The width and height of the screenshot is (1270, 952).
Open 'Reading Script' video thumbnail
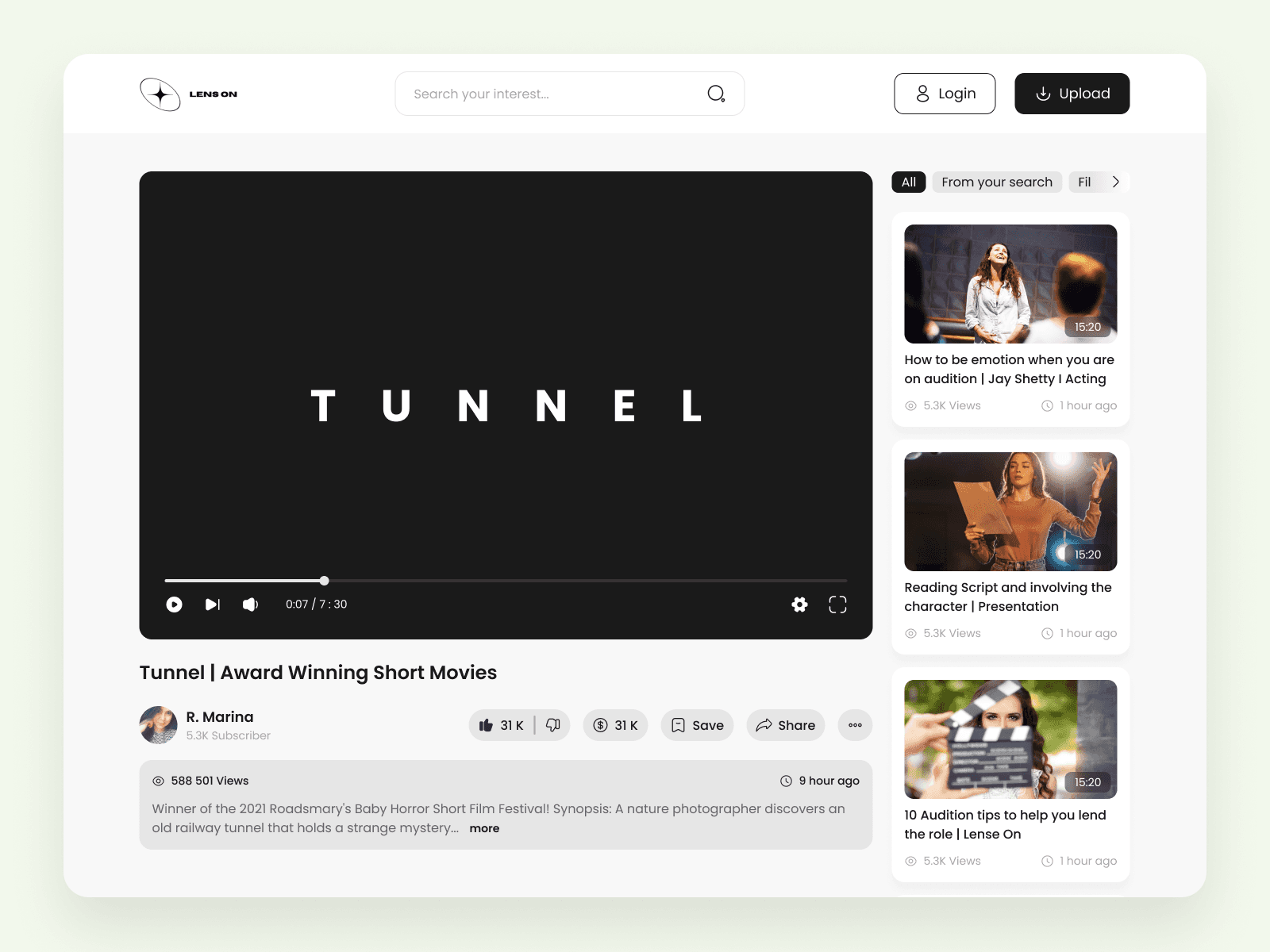point(1010,512)
